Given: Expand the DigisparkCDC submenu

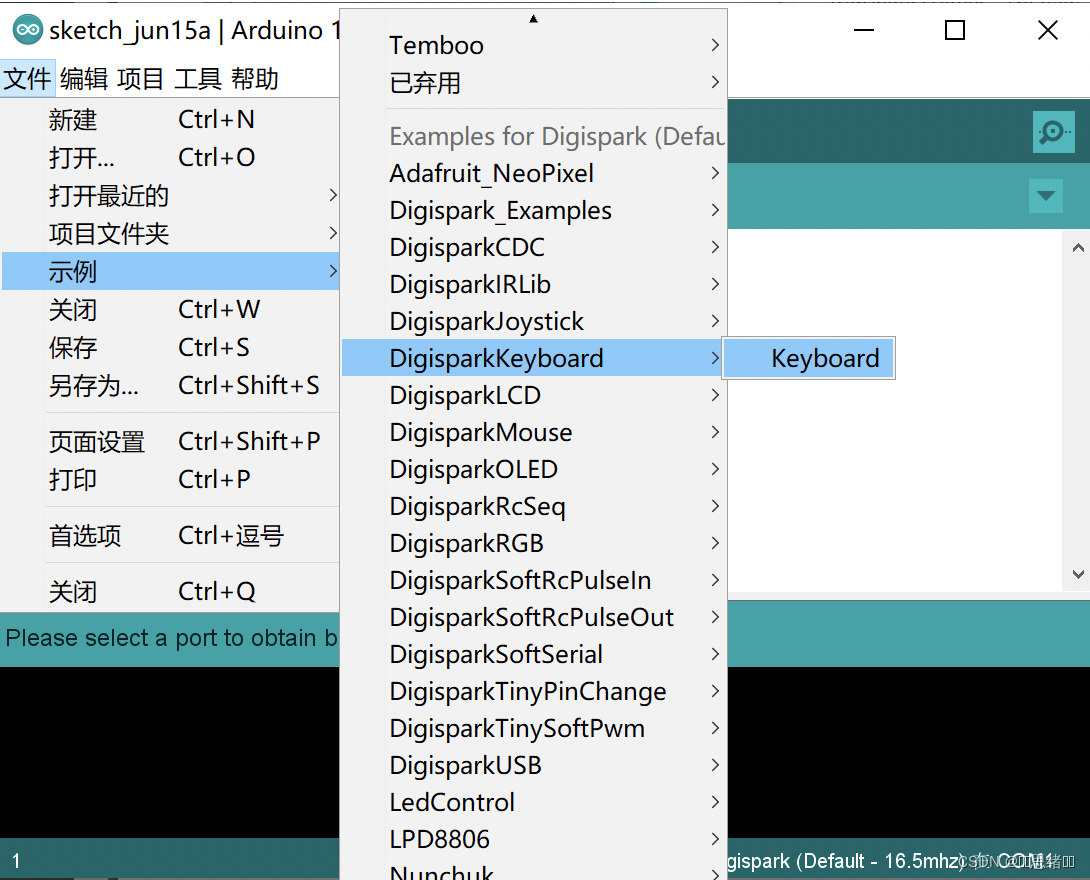Looking at the screenshot, I should click(x=534, y=247).
